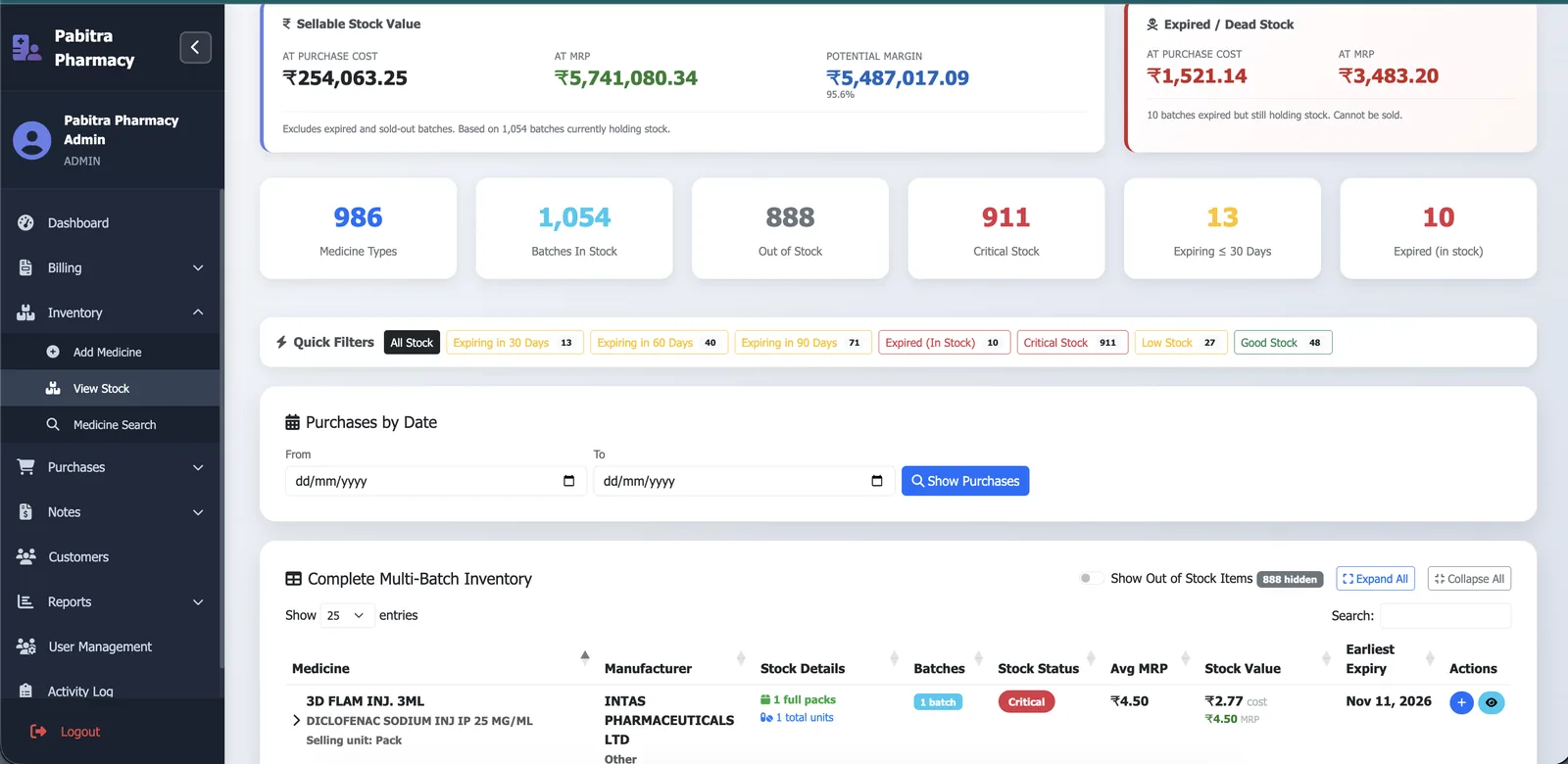This screenshot has width=1568, height=764.
Task: Click the Reports chart icon
Action: coord(26,601)
